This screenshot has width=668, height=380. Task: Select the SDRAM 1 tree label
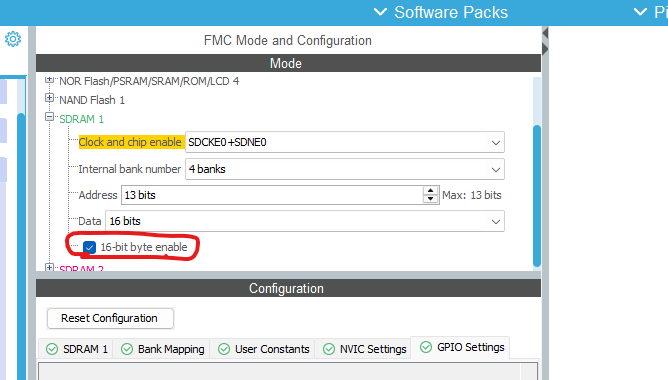pyautogui.click(x=81, y=119)
